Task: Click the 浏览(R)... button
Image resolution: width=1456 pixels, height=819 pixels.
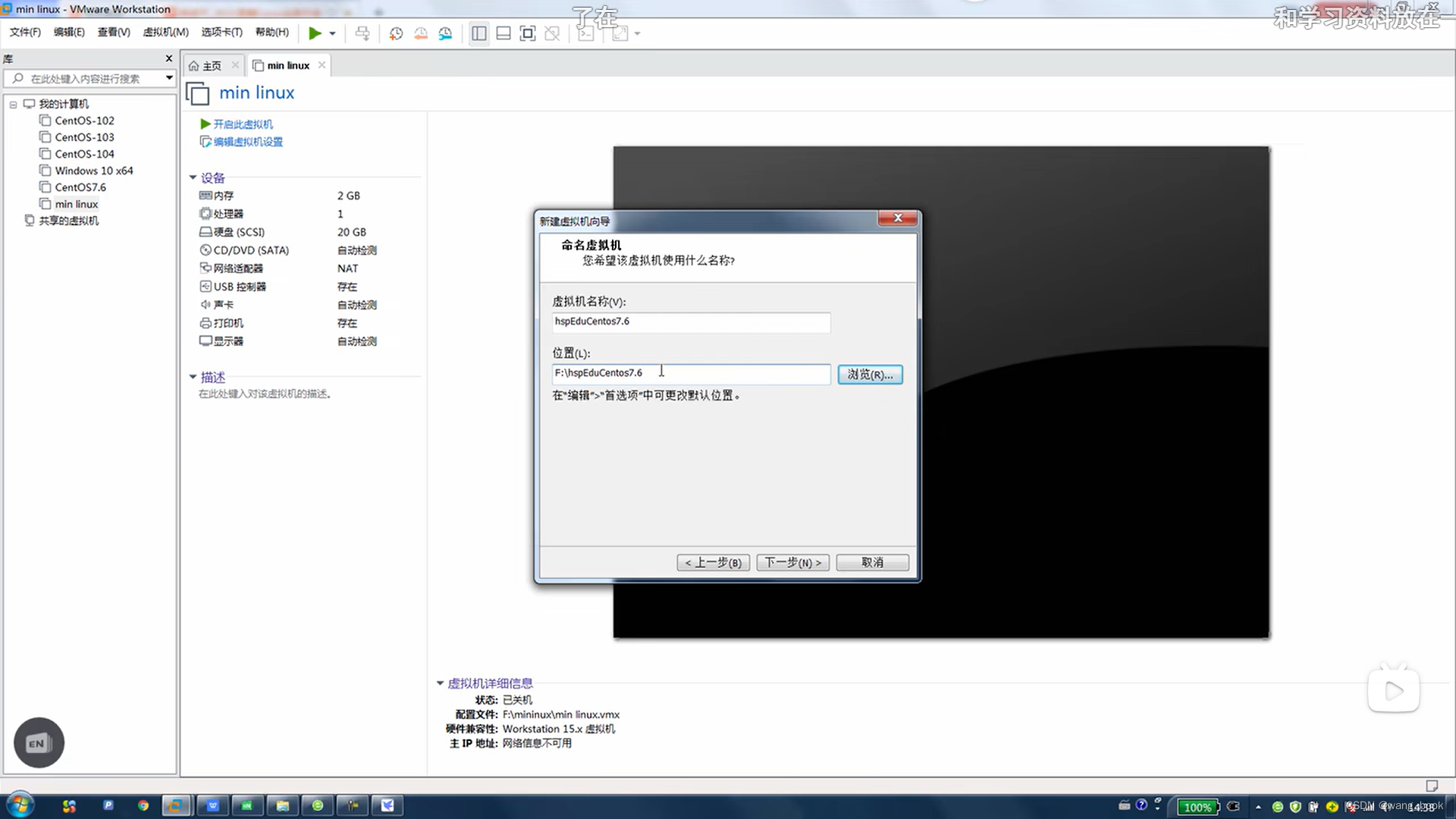Action: 870,375
